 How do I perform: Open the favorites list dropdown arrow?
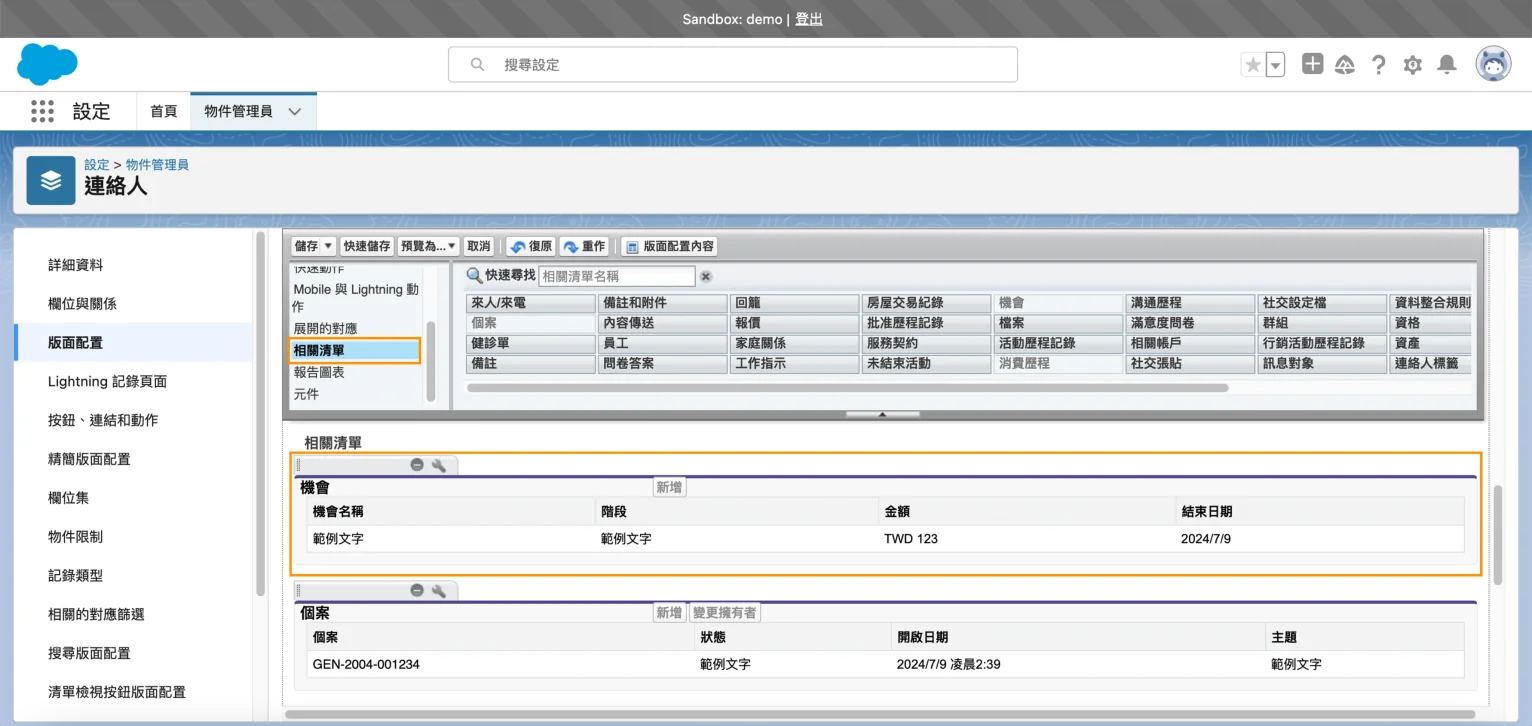pyautogui.click(x=1275, y=65)
